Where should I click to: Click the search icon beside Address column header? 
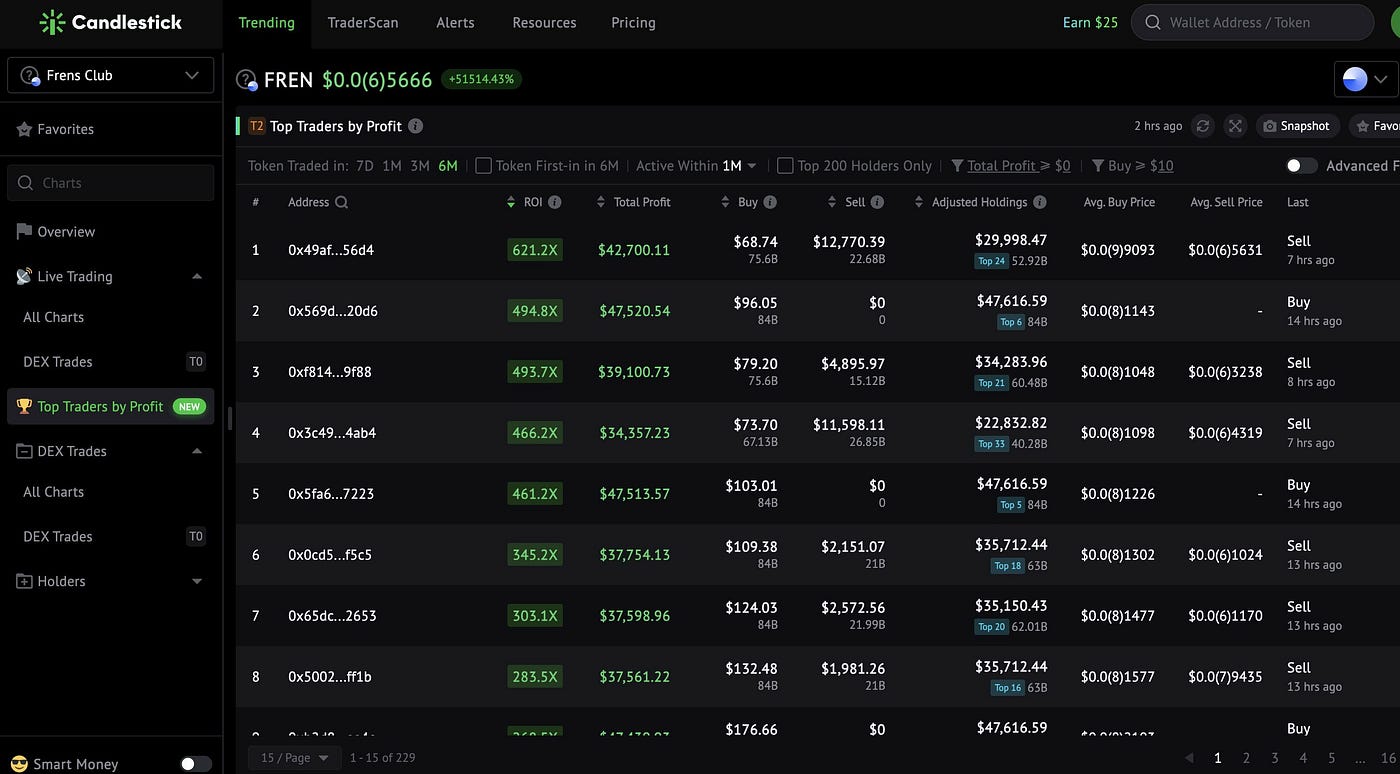click(342, 202)
